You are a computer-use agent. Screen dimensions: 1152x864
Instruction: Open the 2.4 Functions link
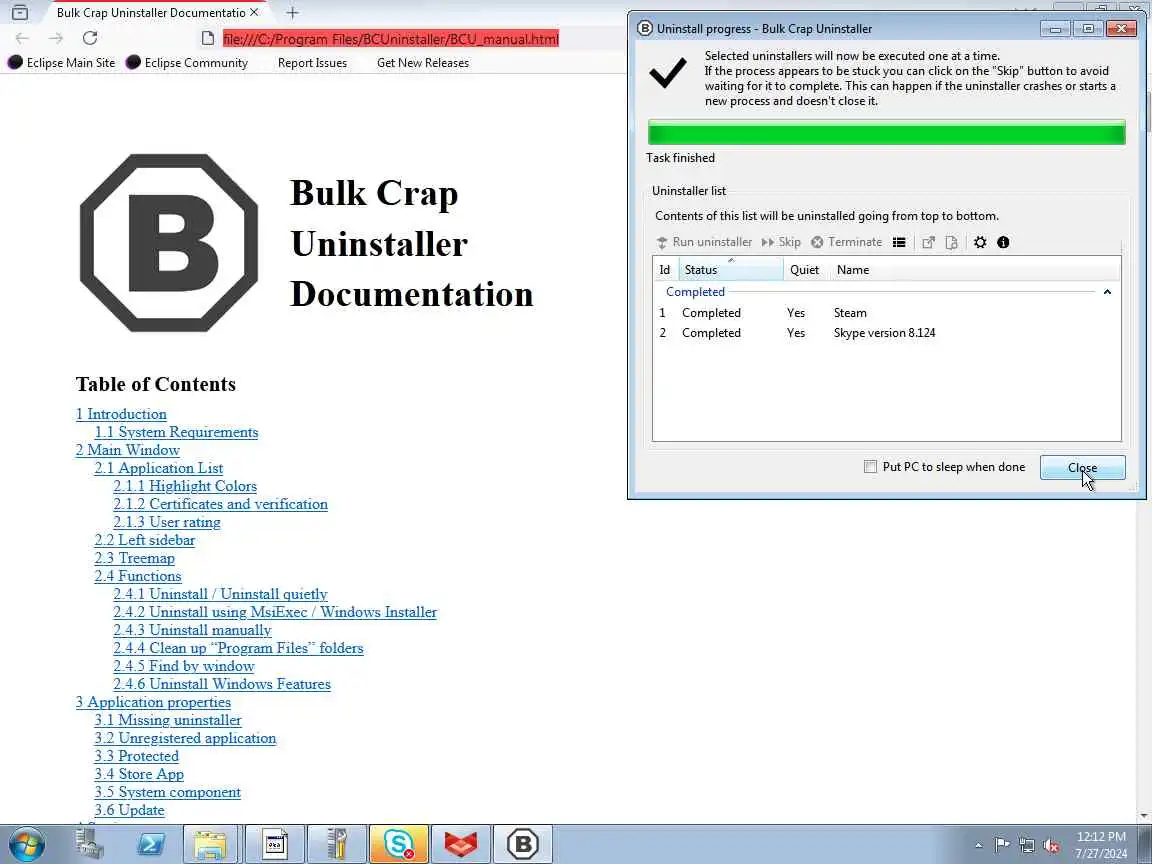point(137,576)
